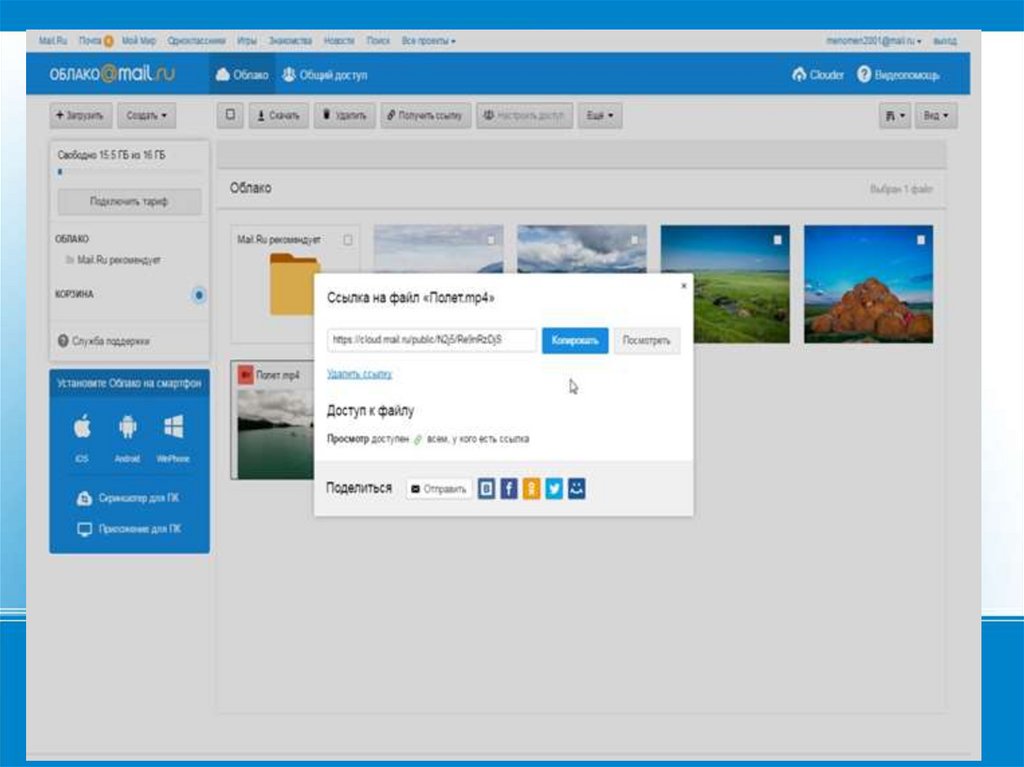The width and height of the screenshot is (1024, 767).
Task: Share via Мой Мир smiley icon
Action: tap(577, 488)
